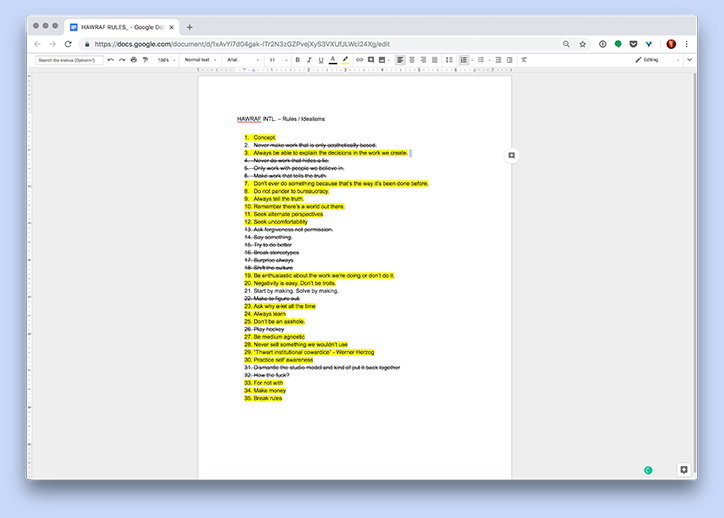The image size is (724, 518).
Task: Toggle Italic formatting
Action: pos(309,60)
